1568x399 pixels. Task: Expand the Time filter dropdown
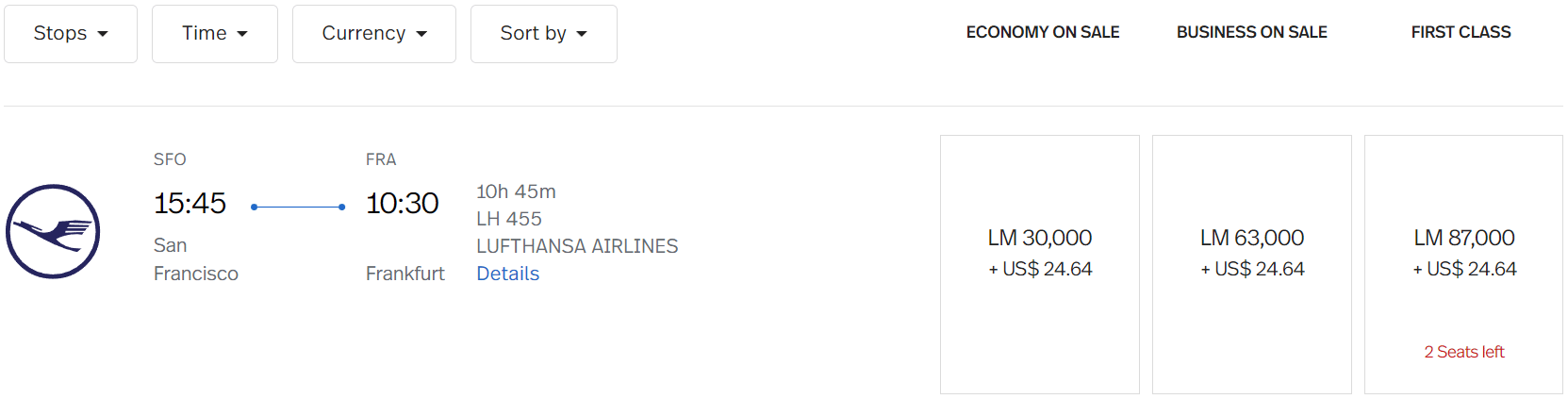point(215,34)
